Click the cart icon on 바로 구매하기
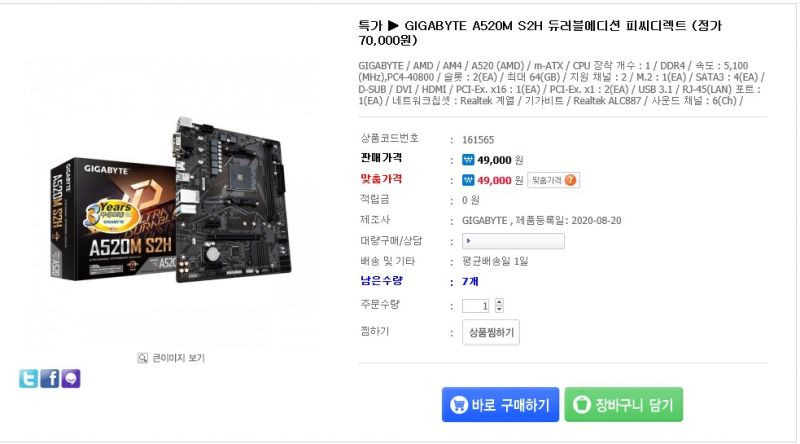Screen dimensions: 800x444 459,405
